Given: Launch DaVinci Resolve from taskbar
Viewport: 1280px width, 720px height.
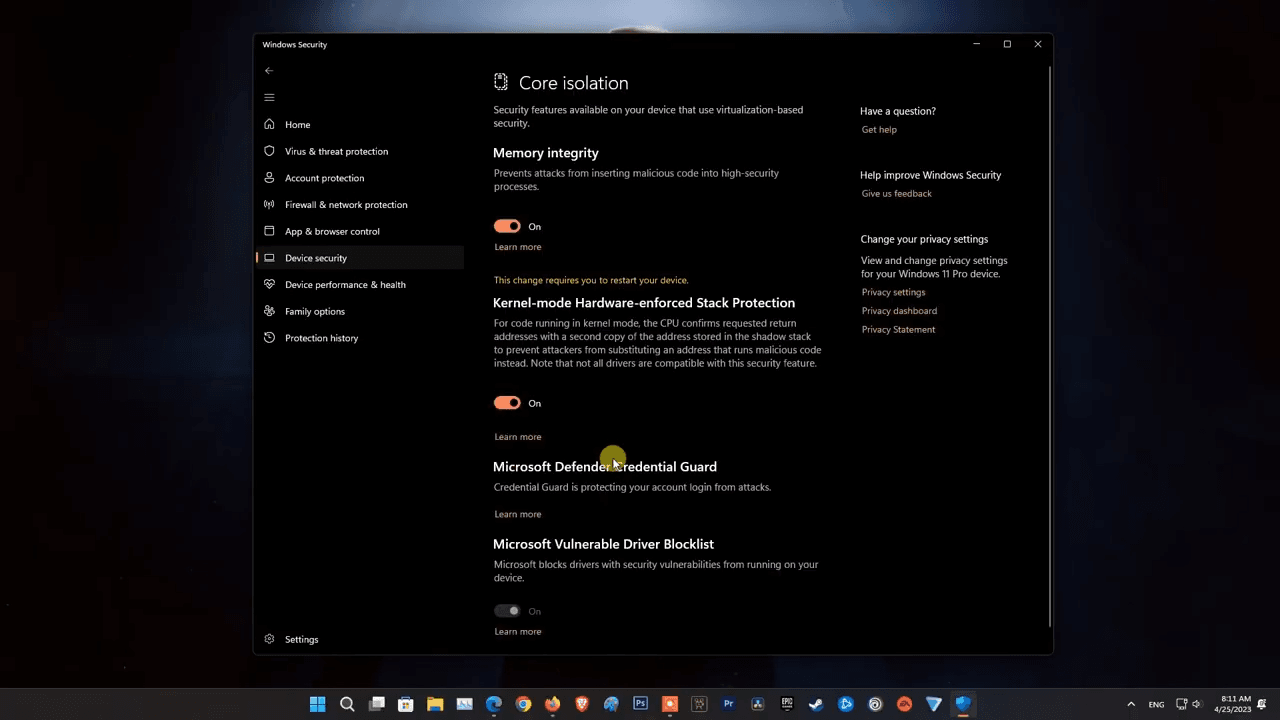Looking at the screenshot, I should 758,704.
